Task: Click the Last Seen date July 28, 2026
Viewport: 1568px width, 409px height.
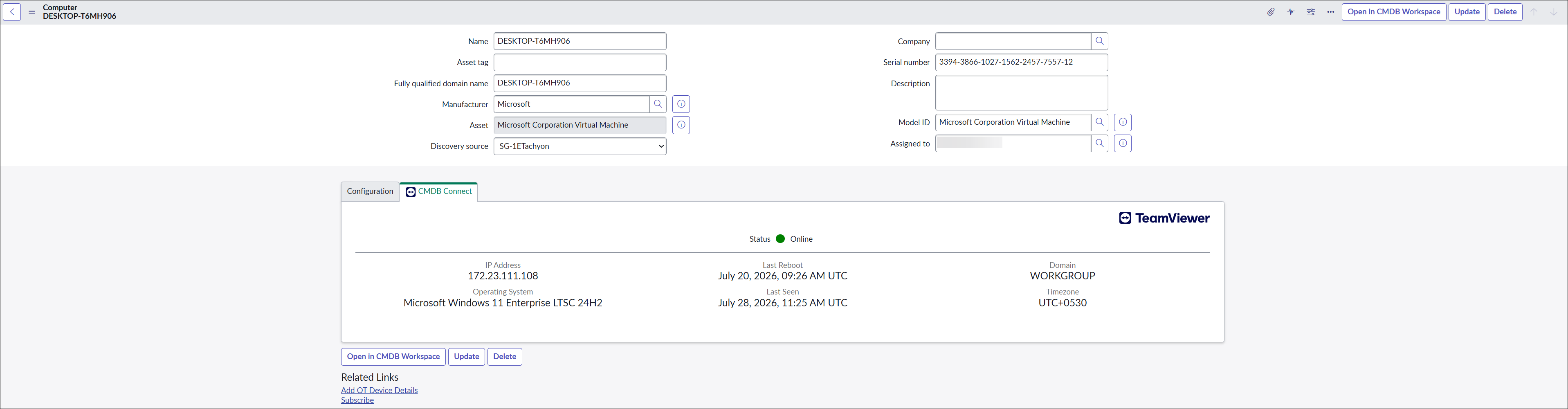Action: coord(782,303)
